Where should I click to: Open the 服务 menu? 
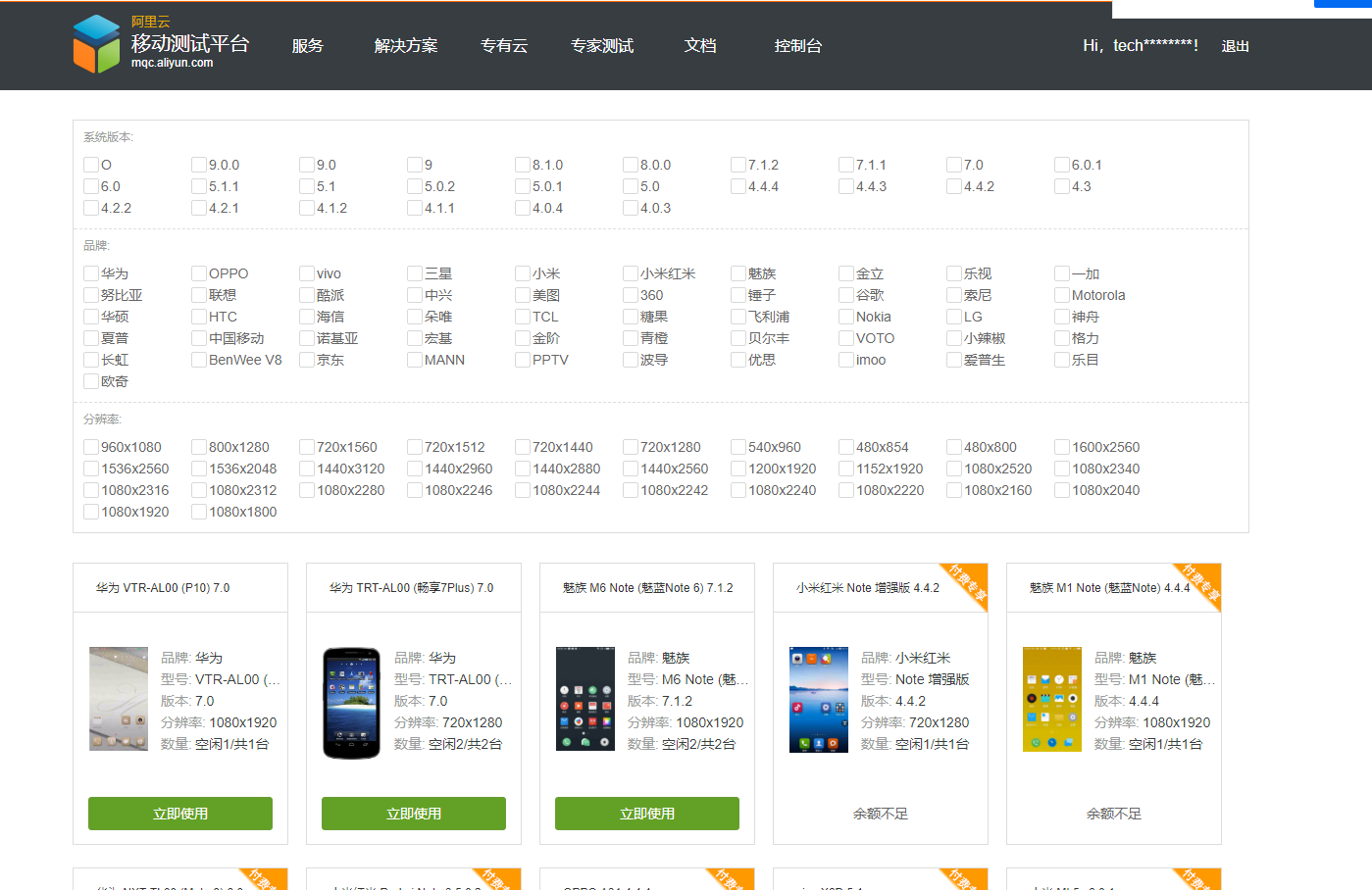[307, 46]
